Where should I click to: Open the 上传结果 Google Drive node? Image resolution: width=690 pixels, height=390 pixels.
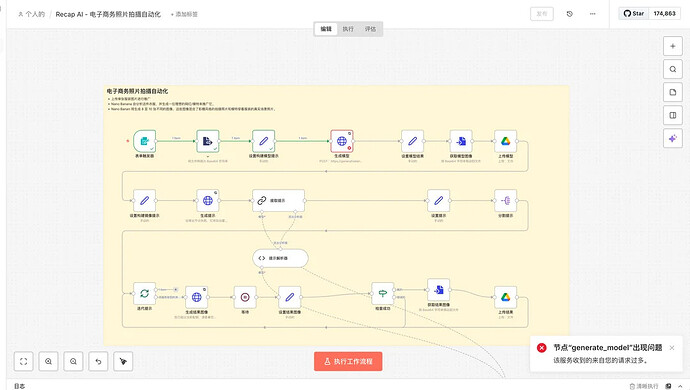click(x=506, y=298)
